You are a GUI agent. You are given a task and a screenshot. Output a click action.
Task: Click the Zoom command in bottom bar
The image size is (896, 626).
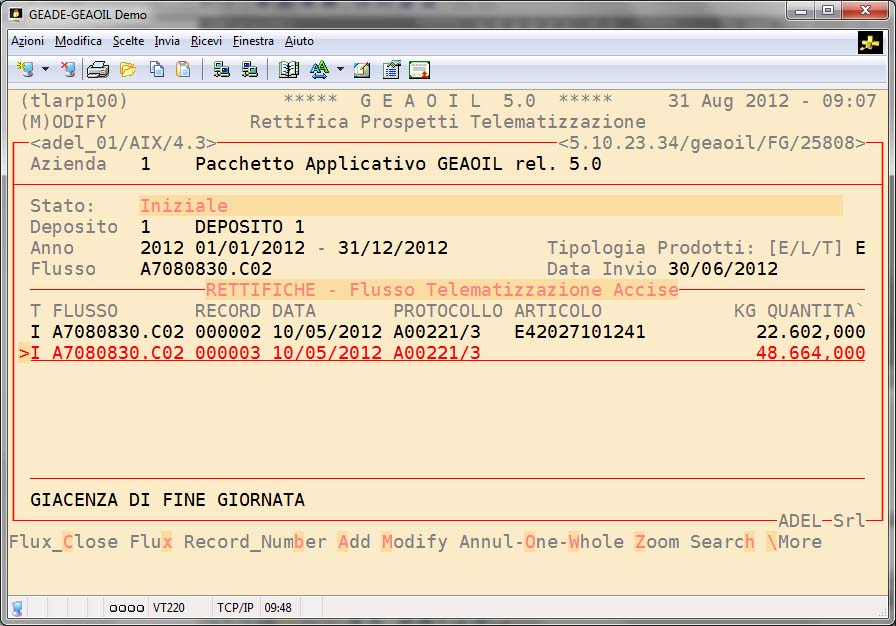coord(656,542)
